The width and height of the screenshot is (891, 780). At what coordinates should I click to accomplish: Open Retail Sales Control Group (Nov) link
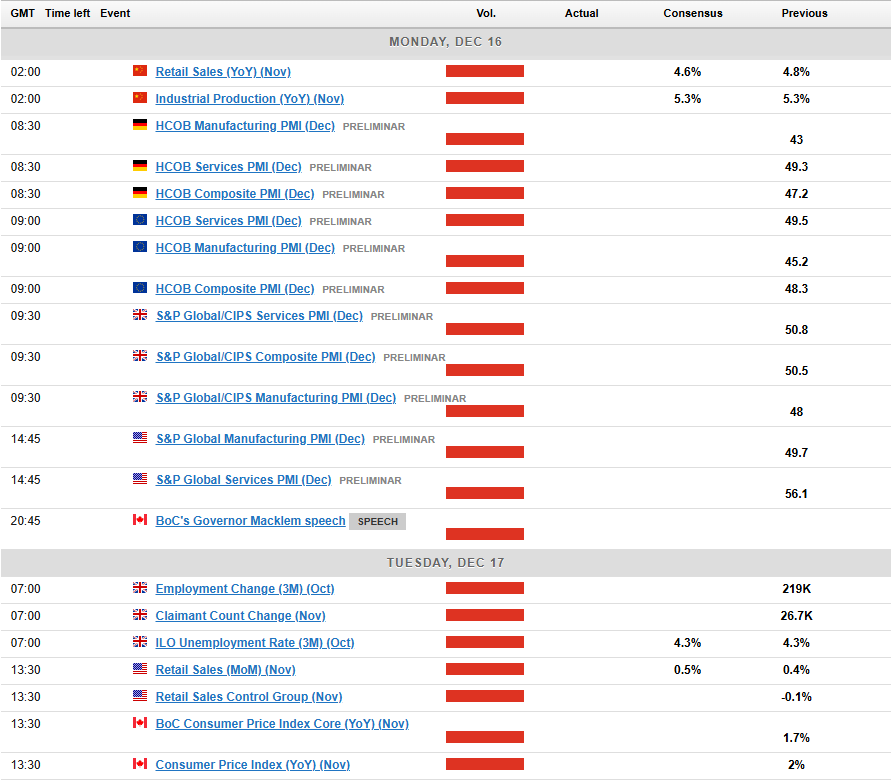[248, 696]
